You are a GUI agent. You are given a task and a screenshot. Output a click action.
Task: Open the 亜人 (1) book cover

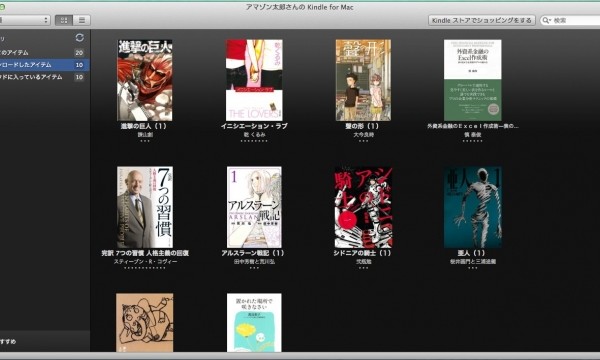473,207
